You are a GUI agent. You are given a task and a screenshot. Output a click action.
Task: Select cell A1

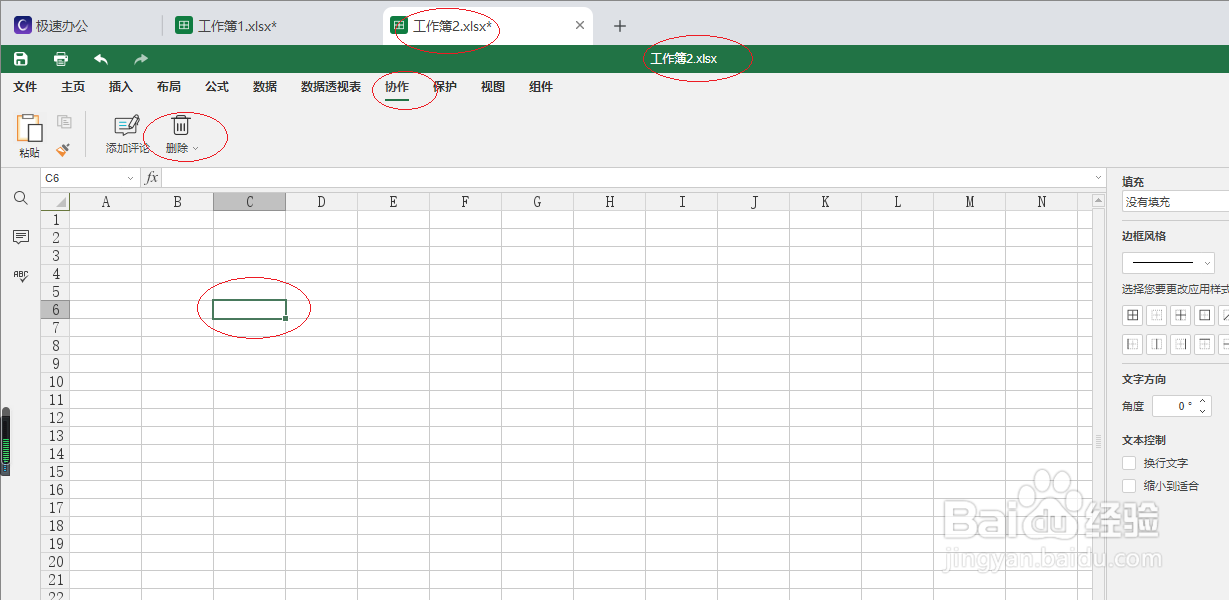pos(105,220)
